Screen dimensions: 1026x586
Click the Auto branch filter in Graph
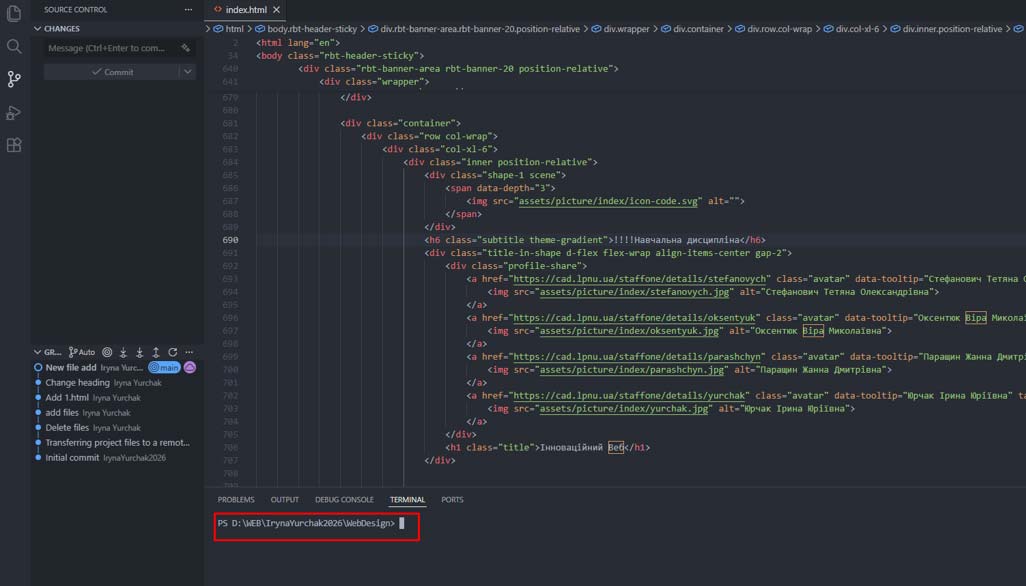82,352
